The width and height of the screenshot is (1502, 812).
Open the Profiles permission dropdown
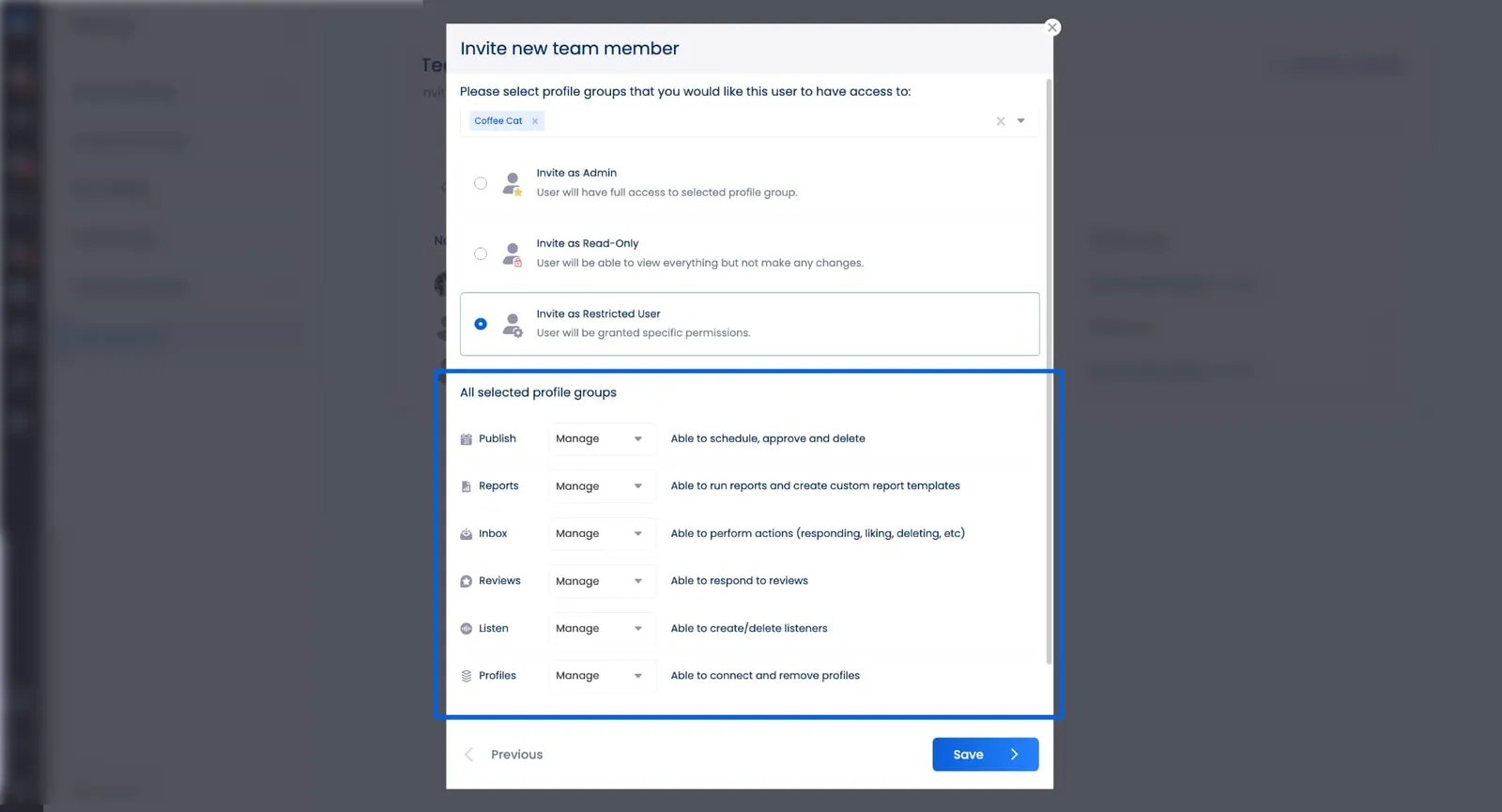pos(601,676)
